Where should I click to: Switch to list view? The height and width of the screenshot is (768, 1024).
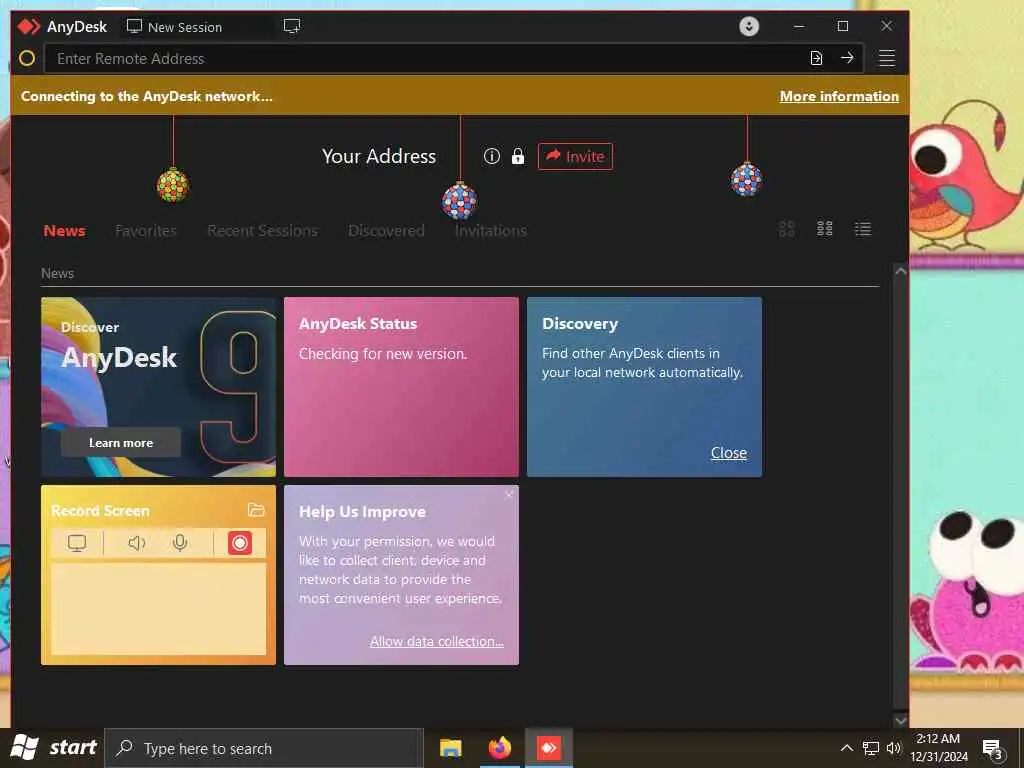click(x=863, y=229)
